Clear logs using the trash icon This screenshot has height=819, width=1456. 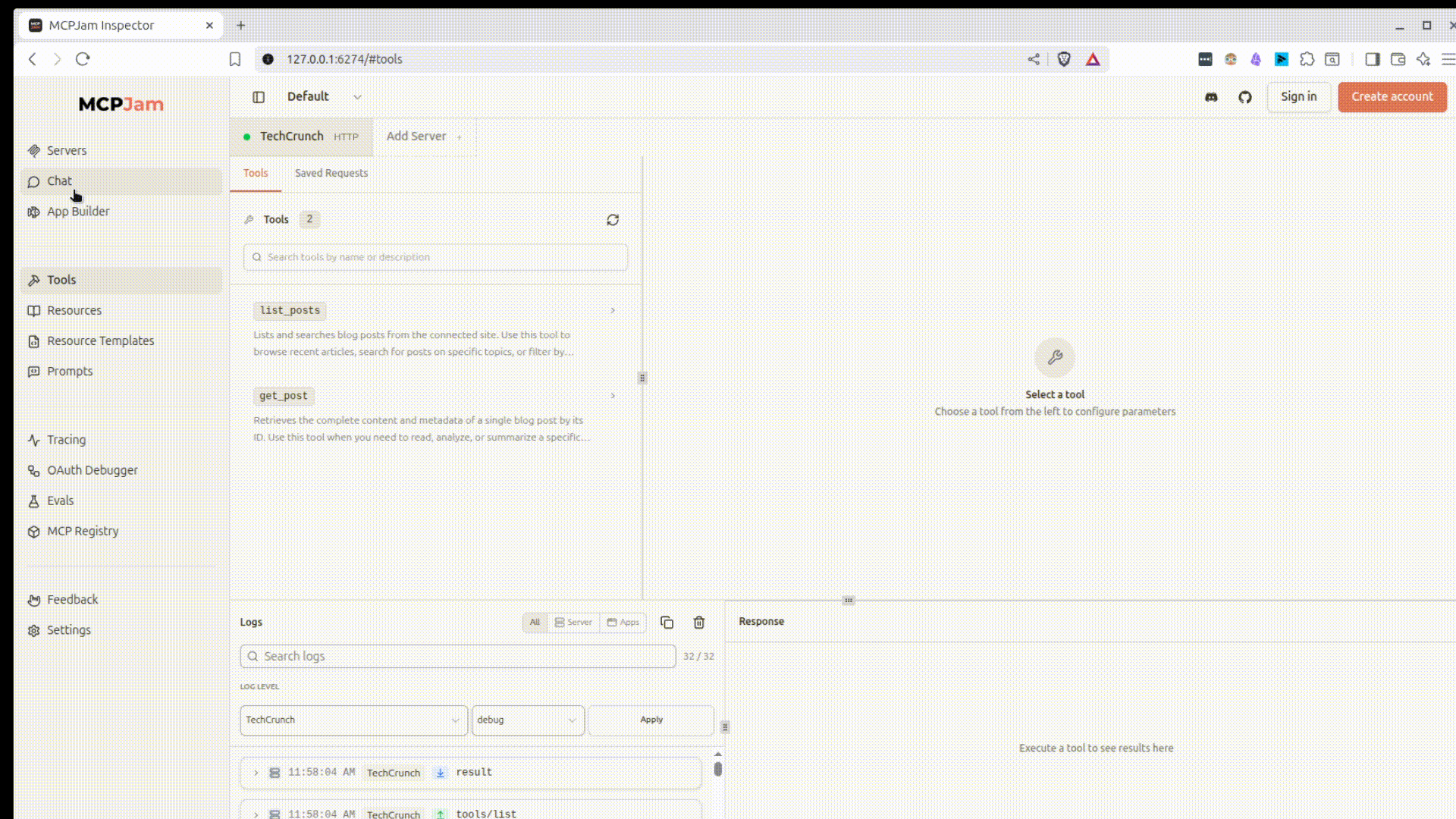pyautogui.click(x=699, y=622)
